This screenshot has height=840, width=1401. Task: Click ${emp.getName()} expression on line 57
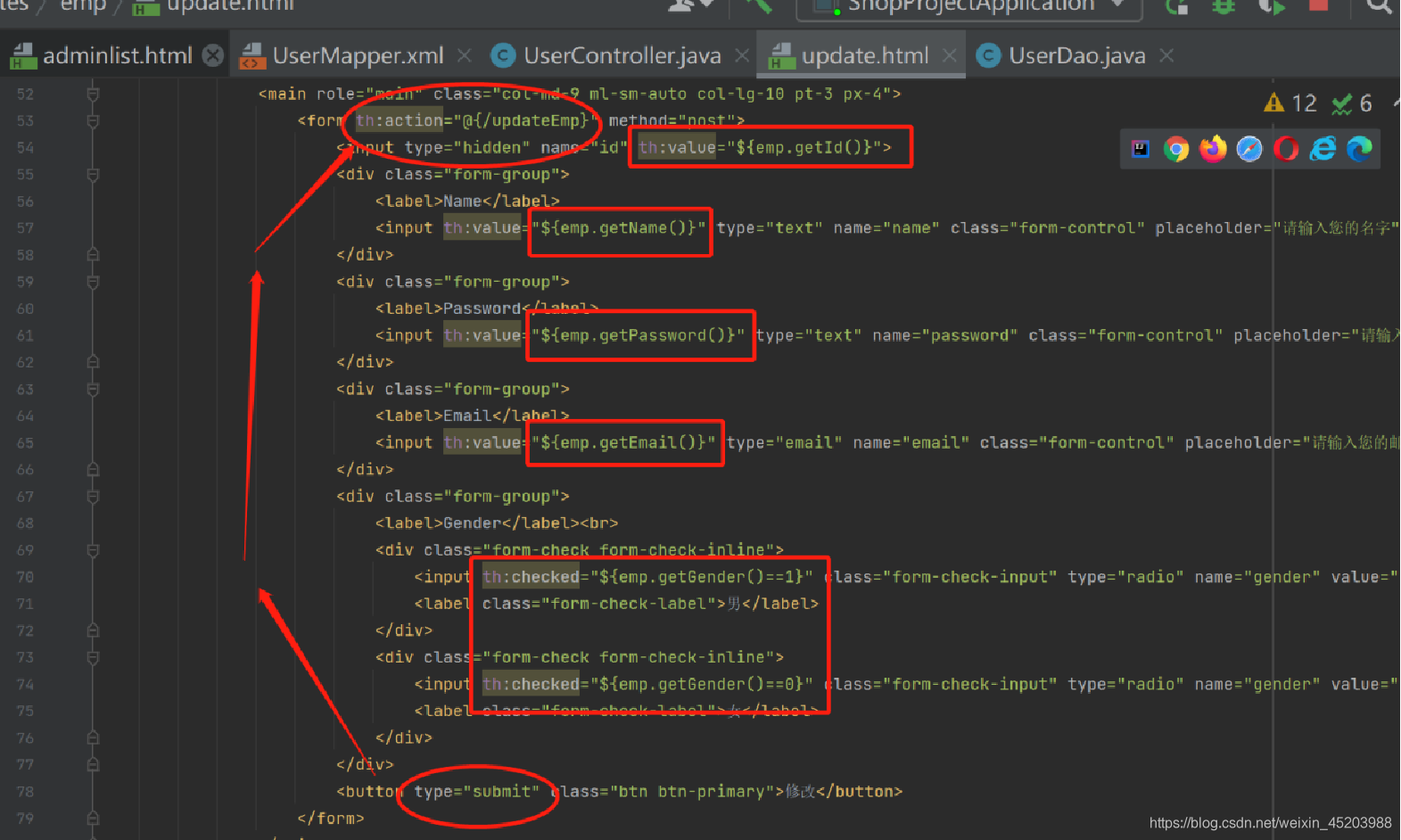(x=619, y=228)
